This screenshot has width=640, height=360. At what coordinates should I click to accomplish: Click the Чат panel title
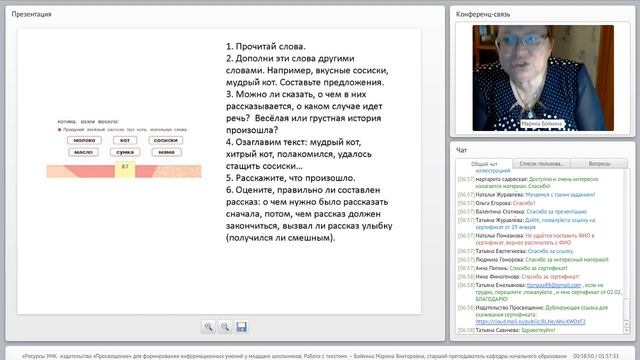pyautogui.click(x=461, y=150)
